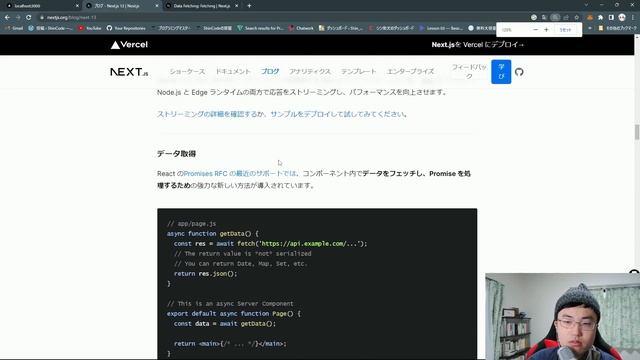Click the translate icon in address bar
The height and width of the screenshot is (360, 640).
(544, 18)
